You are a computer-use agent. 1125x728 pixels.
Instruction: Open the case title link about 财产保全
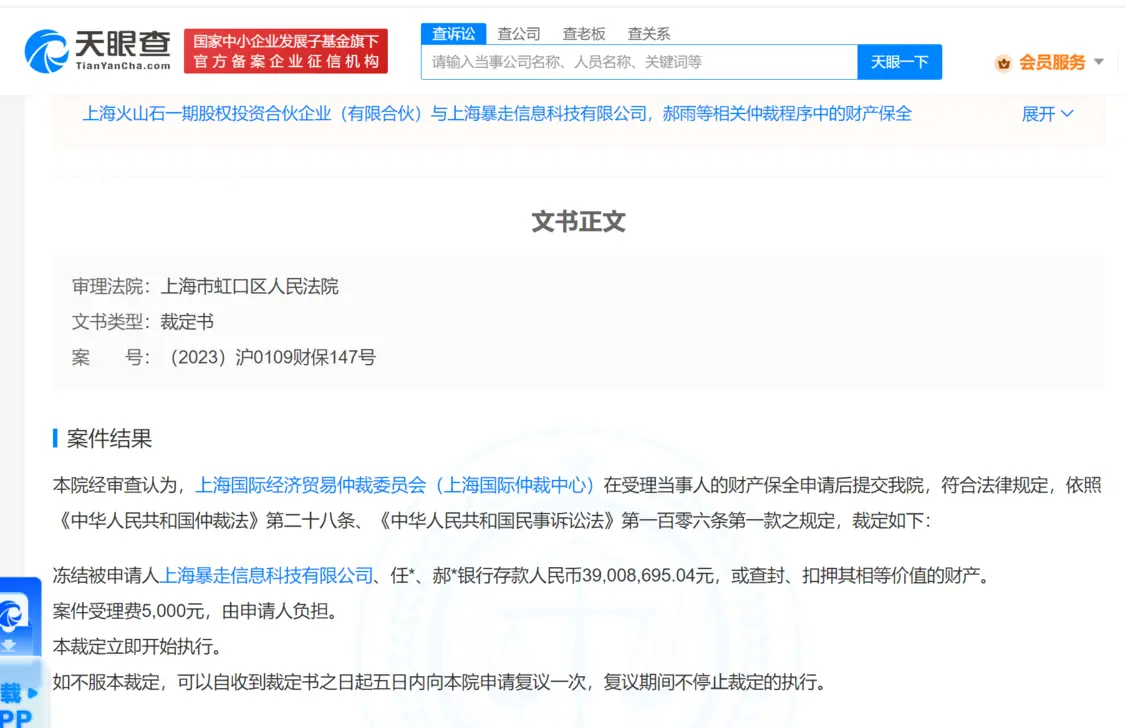(x=496, y=113)
